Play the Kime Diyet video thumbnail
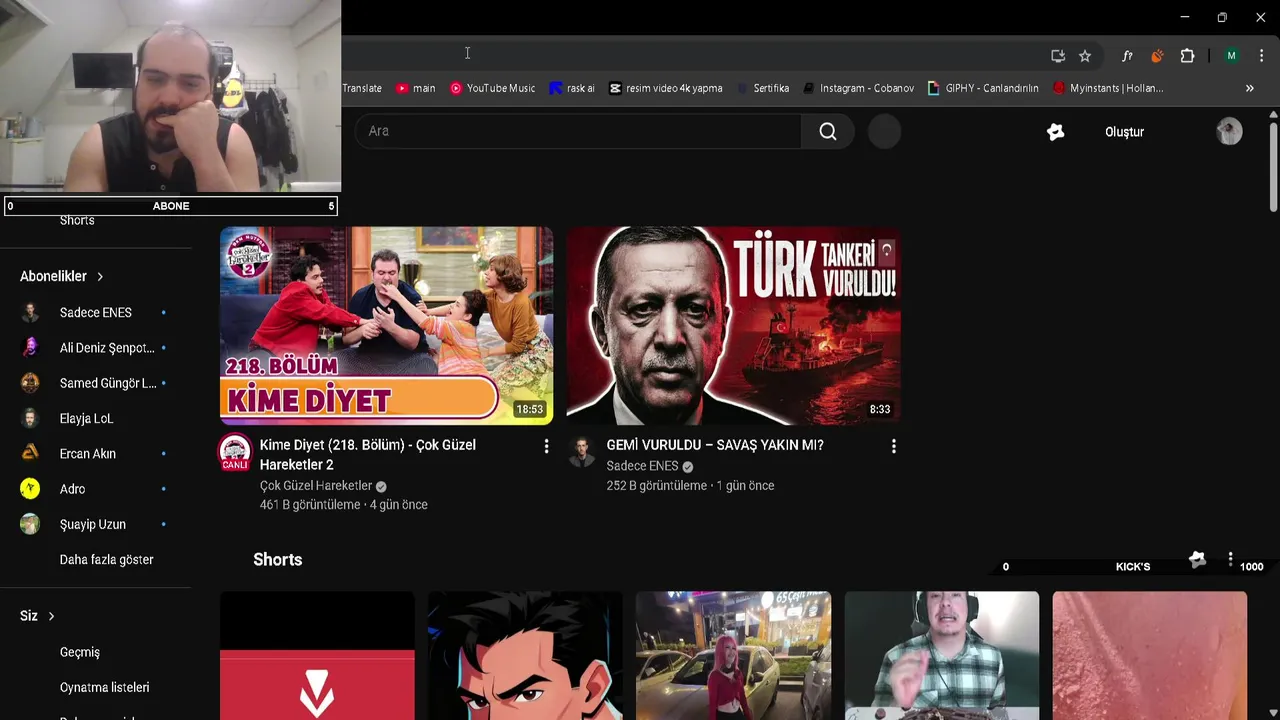Viewport: 1280px width, 720px height. pyautogui.click(x=386, y=326)
